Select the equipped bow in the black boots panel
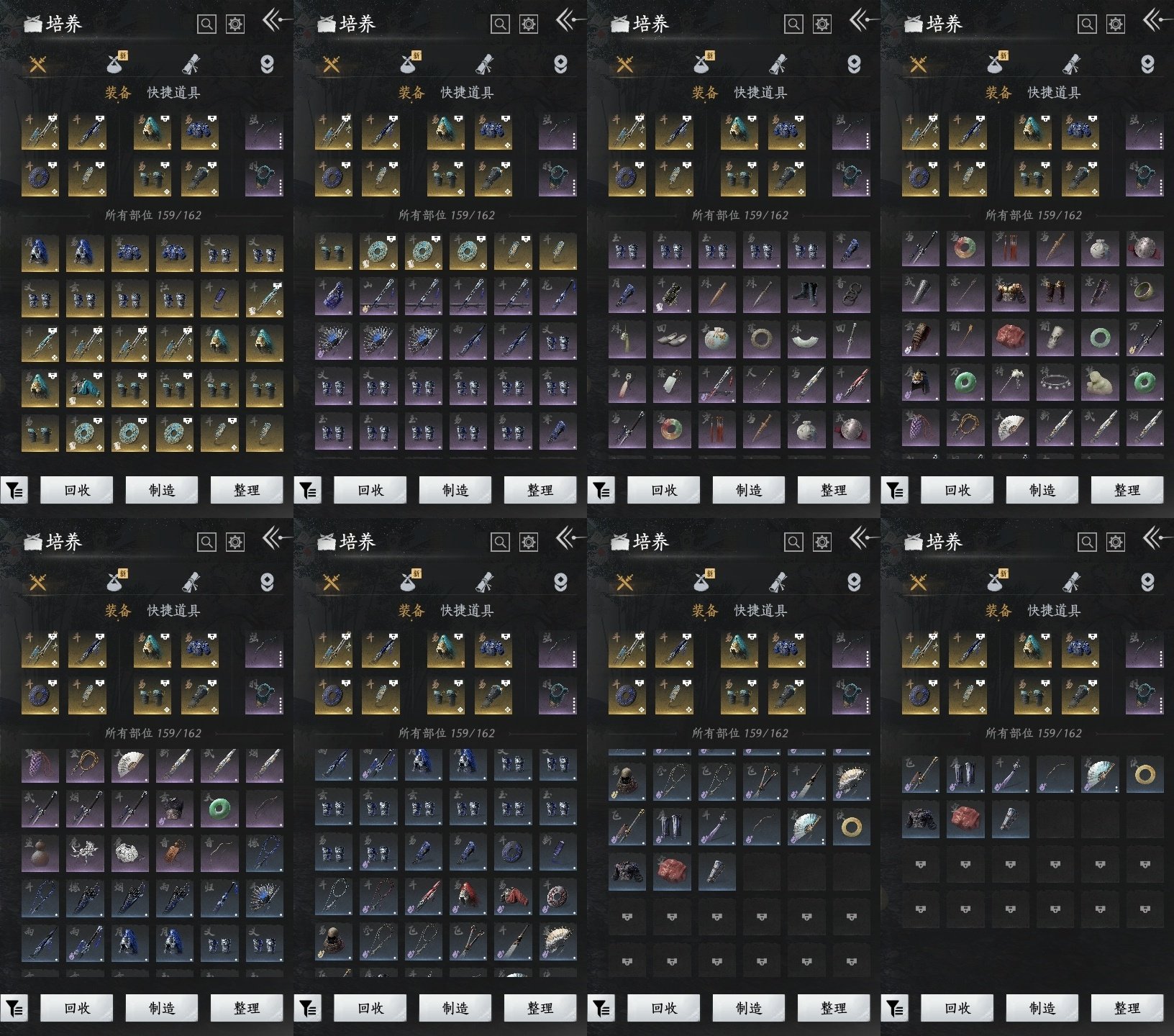This screenshot has height=1036, width=1174. (x=851, y=131)
